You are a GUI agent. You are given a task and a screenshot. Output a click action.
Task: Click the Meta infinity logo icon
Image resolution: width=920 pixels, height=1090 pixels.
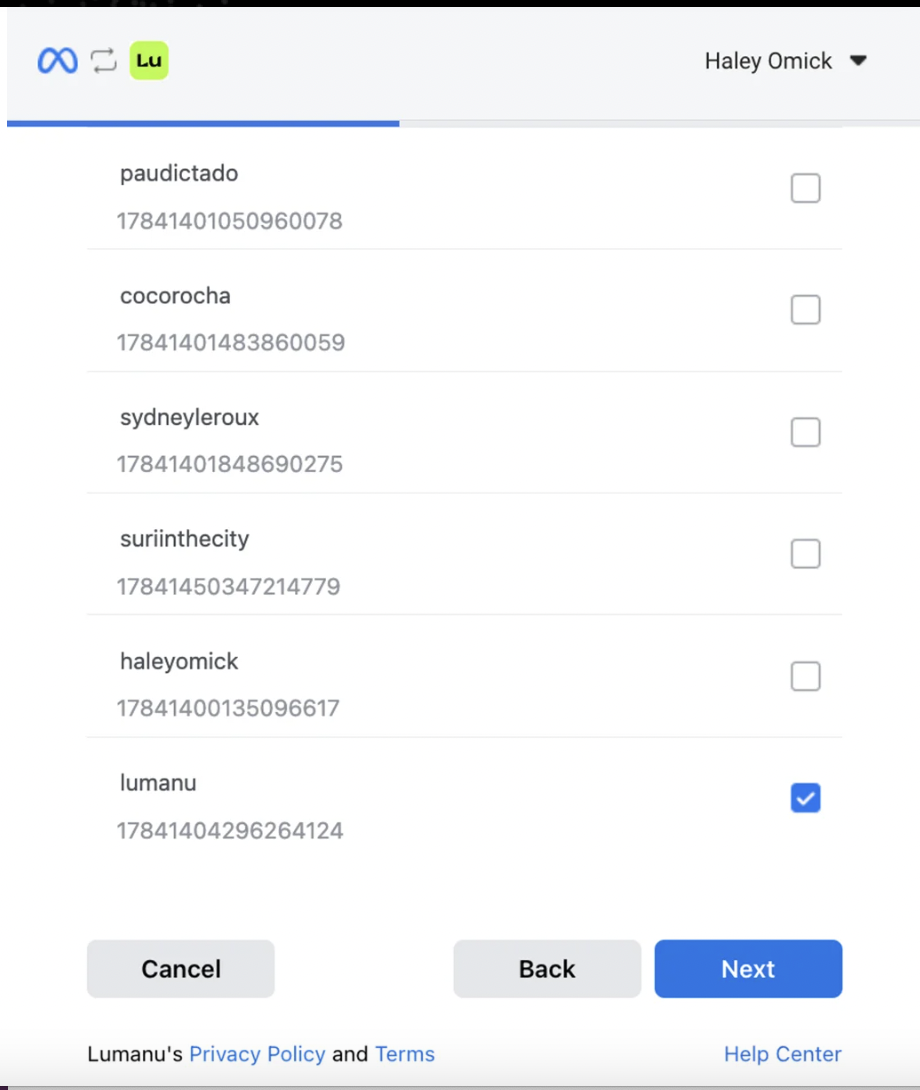click(x=57, y=61)
